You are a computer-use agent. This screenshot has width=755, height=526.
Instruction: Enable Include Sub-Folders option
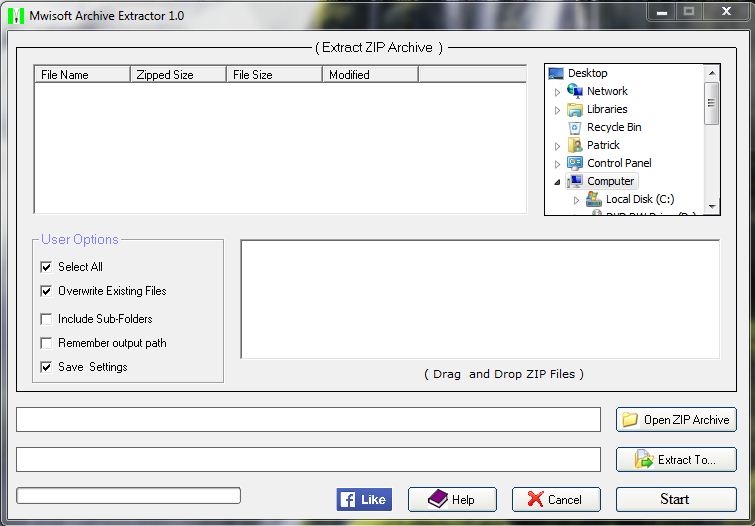click(46, 319)
